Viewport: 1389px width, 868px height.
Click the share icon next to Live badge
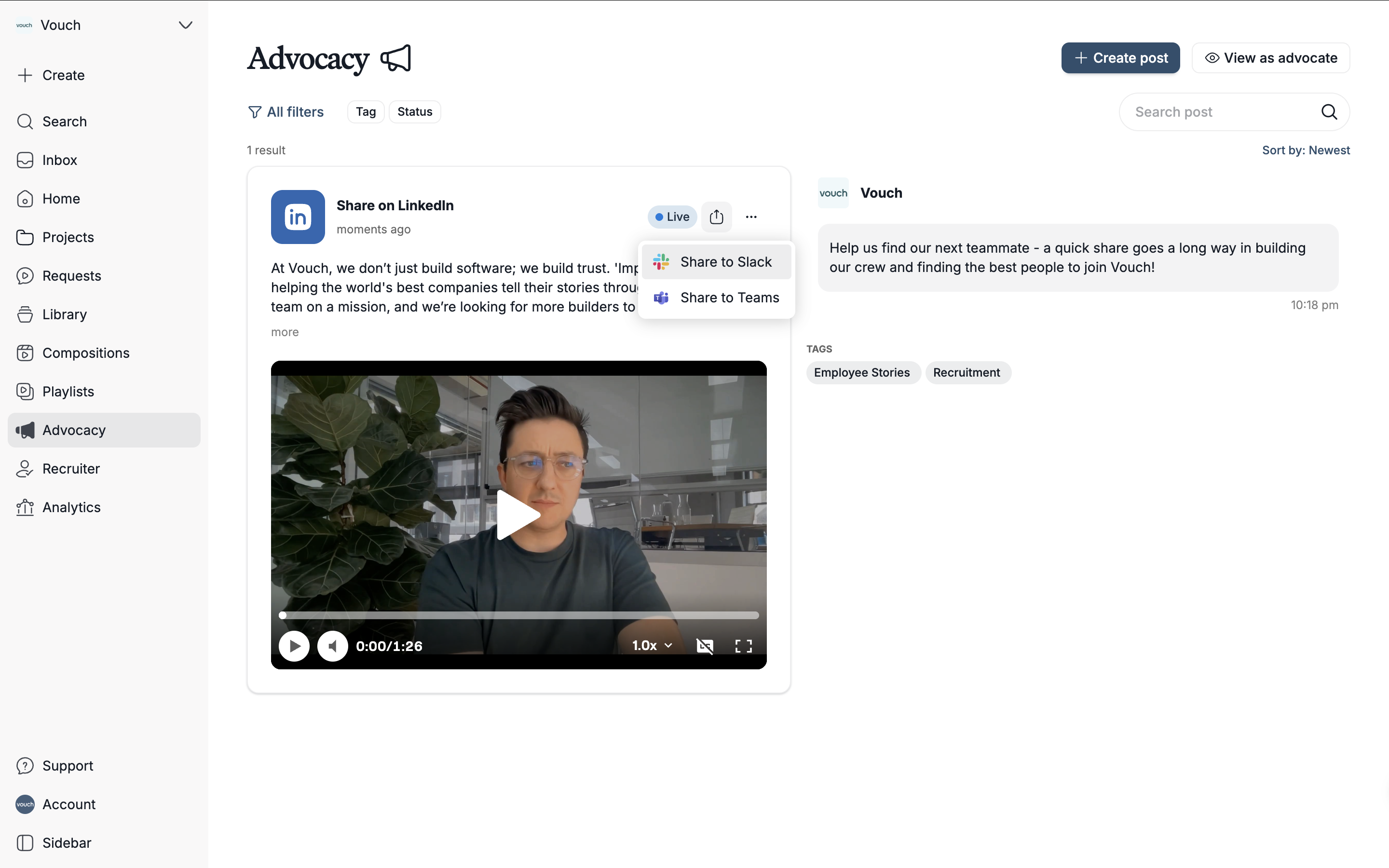point(716,217)
